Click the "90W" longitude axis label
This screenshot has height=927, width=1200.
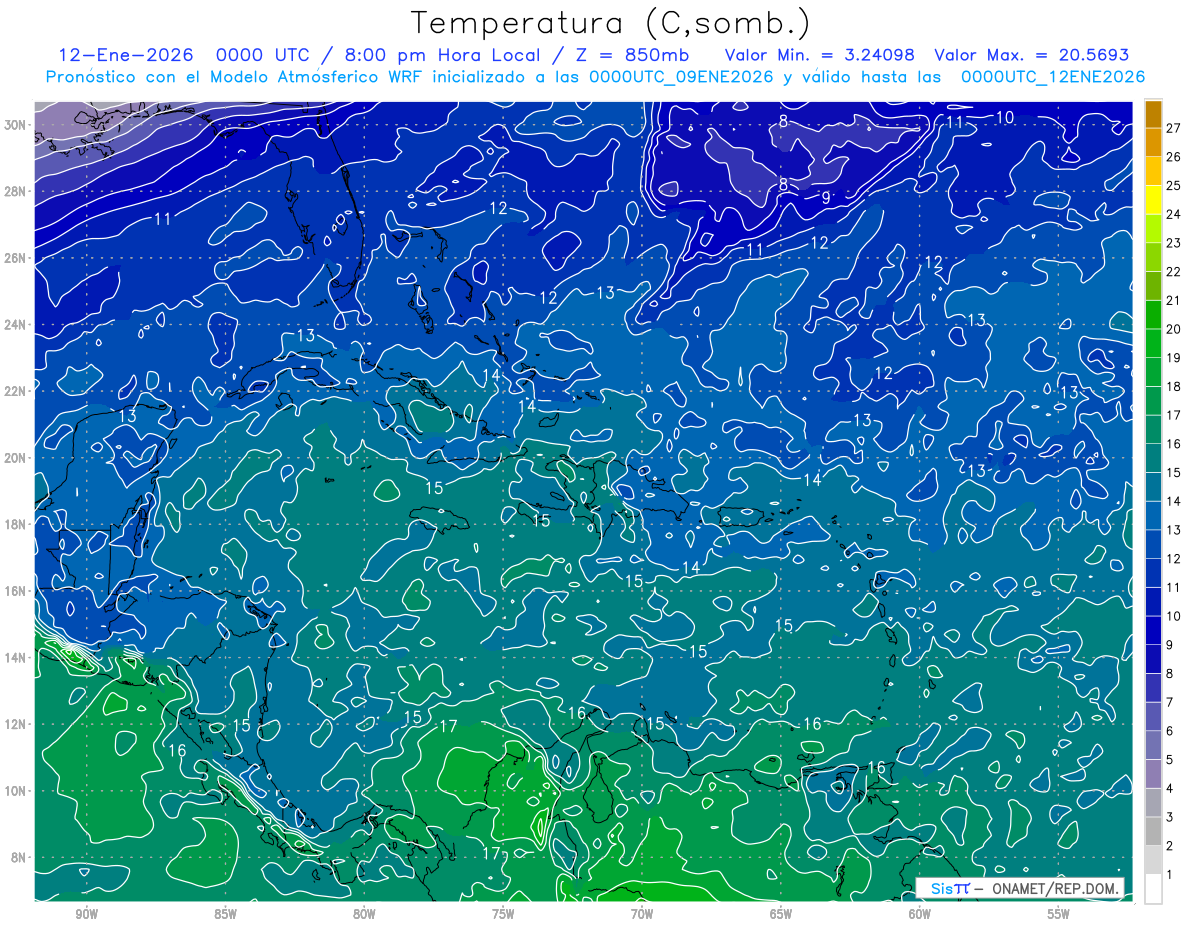(x=86, y=914)
